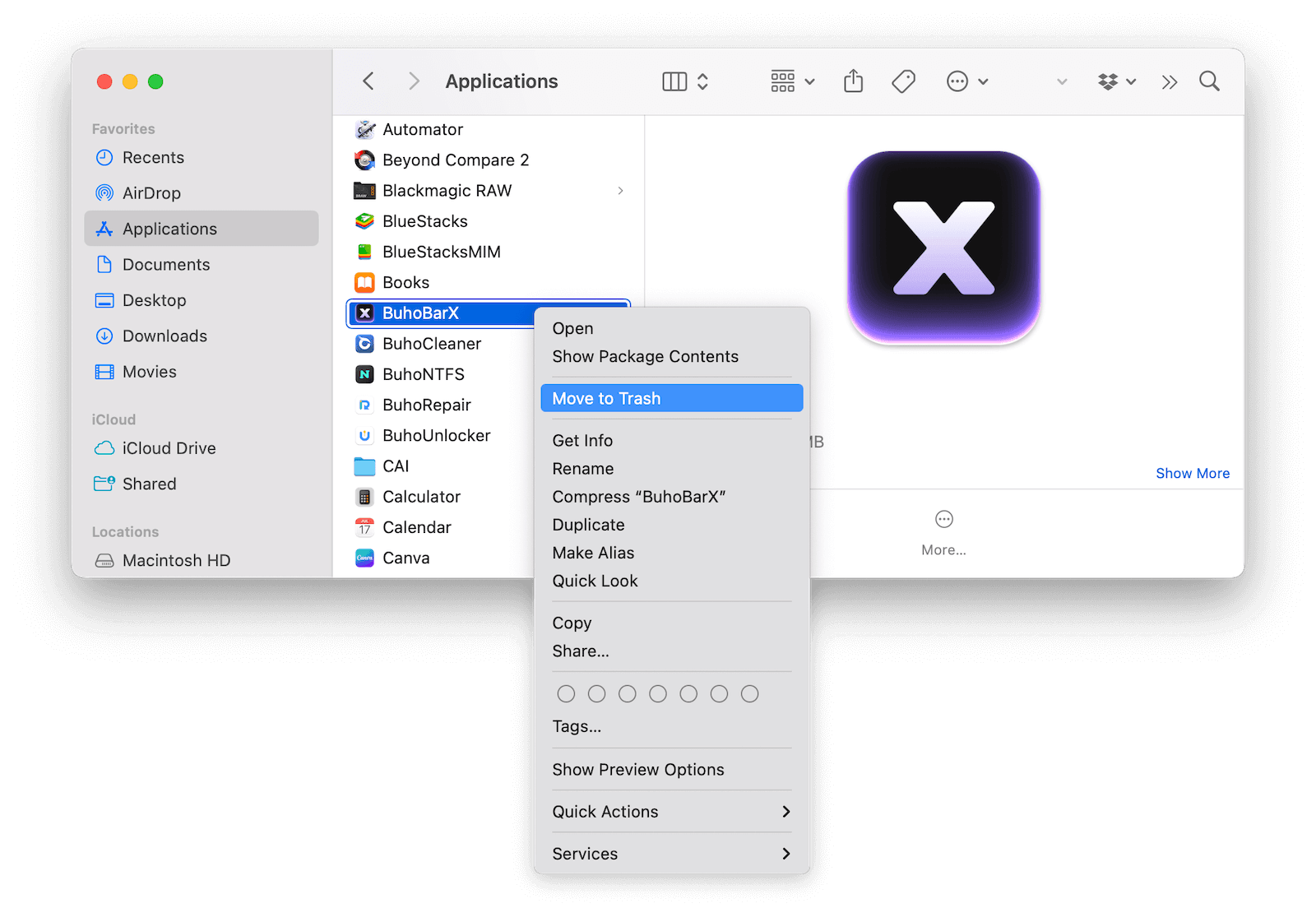Click the AirDrop icon in Favorites sidebar
Image resolution: width=1316 pixels, height=908 pixels.
104,192
